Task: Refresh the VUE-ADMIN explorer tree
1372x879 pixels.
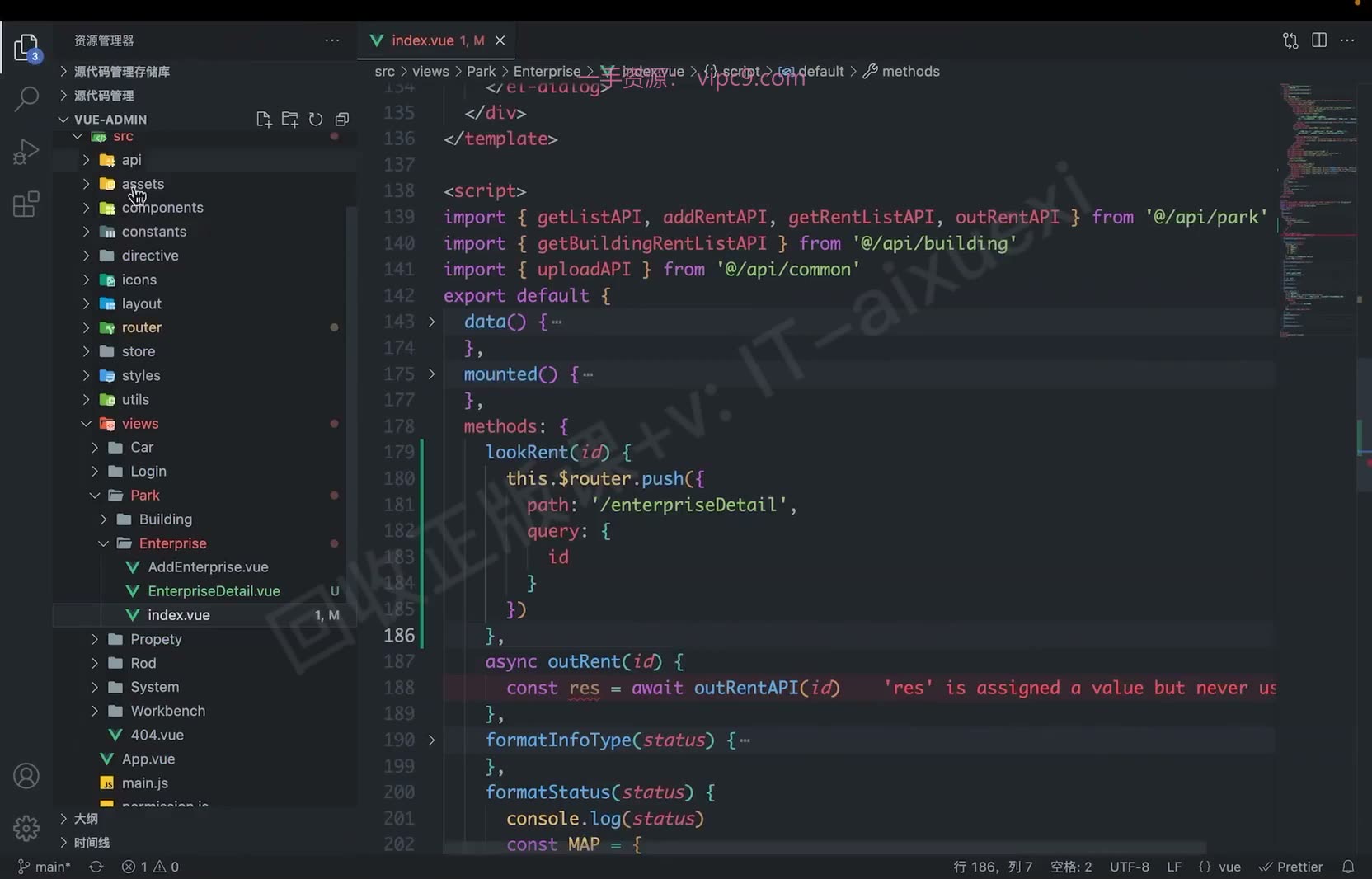Action: pos(316,120)
